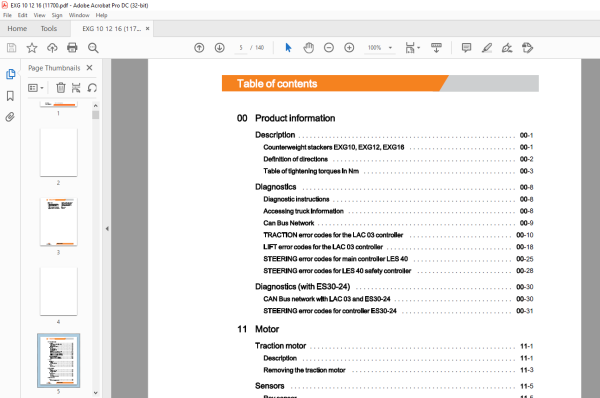Go to previous page with the up arrow
Viewport: 600px width, 398px height.
[x=199, y=48]
